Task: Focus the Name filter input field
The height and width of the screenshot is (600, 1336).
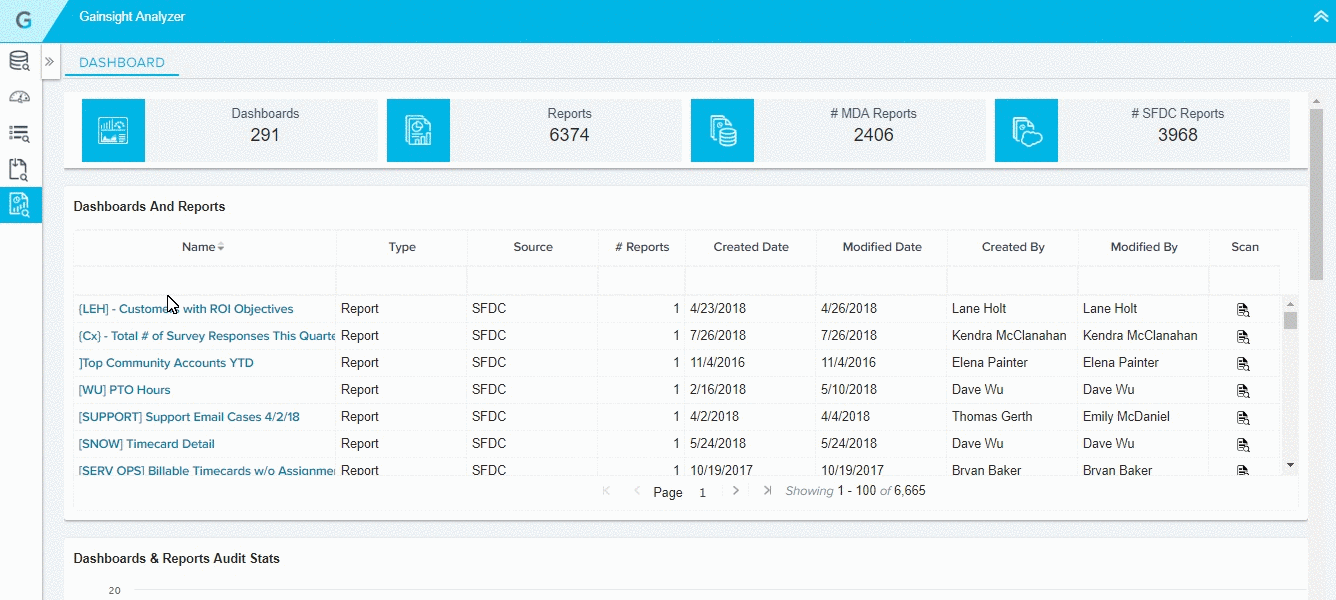Action: (205, 280)
